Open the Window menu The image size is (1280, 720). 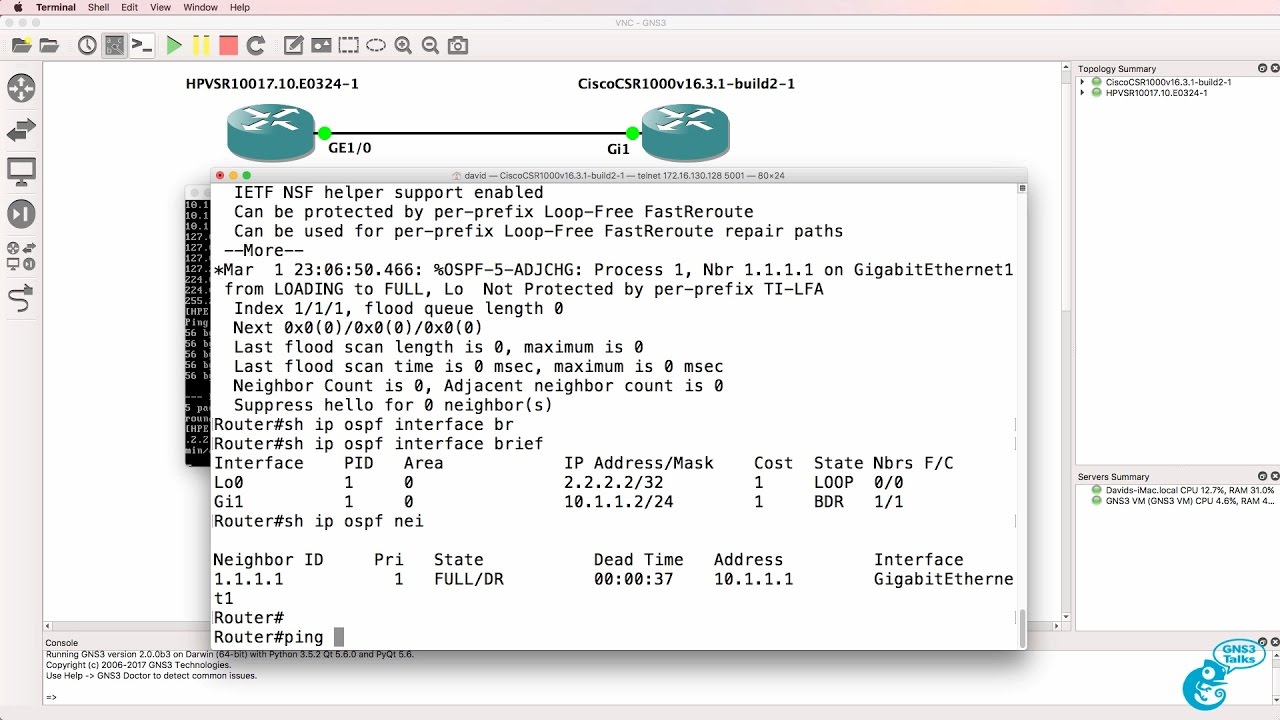pos(201,7)
